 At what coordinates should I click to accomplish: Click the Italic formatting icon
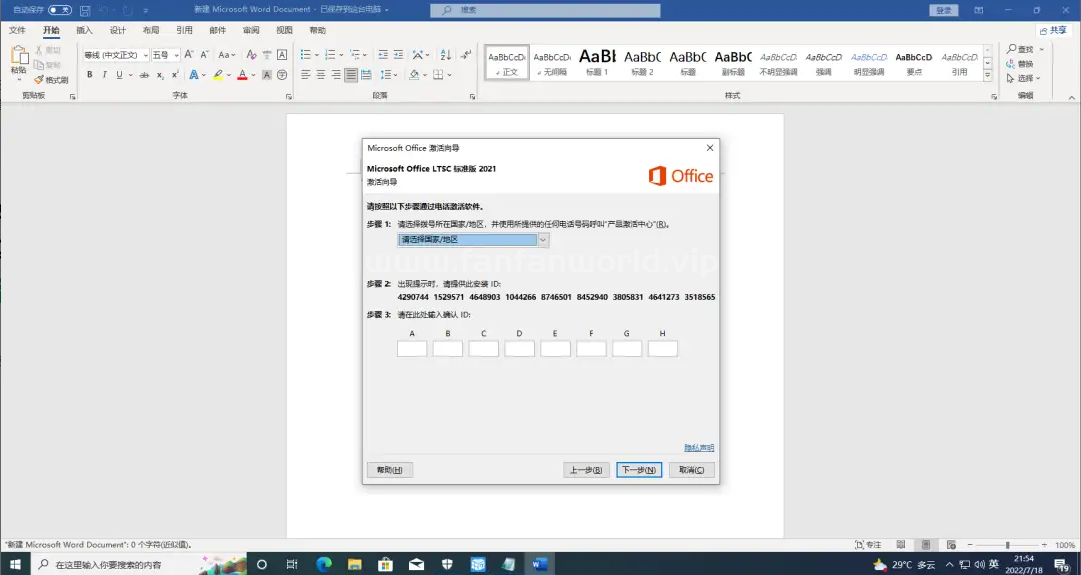104,75
